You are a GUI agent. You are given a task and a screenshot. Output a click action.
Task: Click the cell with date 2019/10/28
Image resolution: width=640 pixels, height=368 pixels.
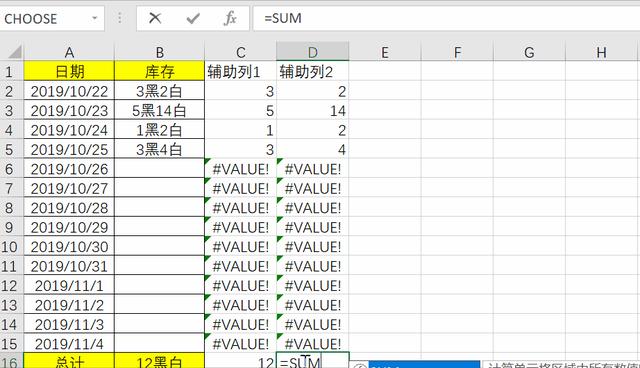pyautogui.click(x=69, y=208)
